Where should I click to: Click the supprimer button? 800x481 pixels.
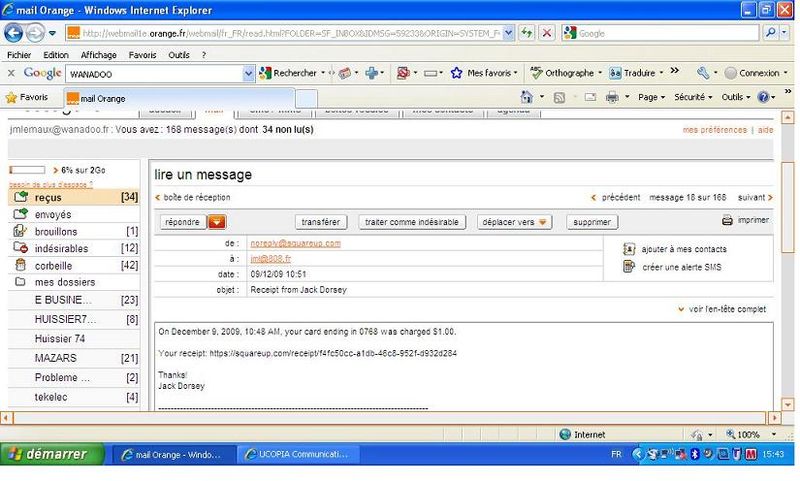coord(591,222)
